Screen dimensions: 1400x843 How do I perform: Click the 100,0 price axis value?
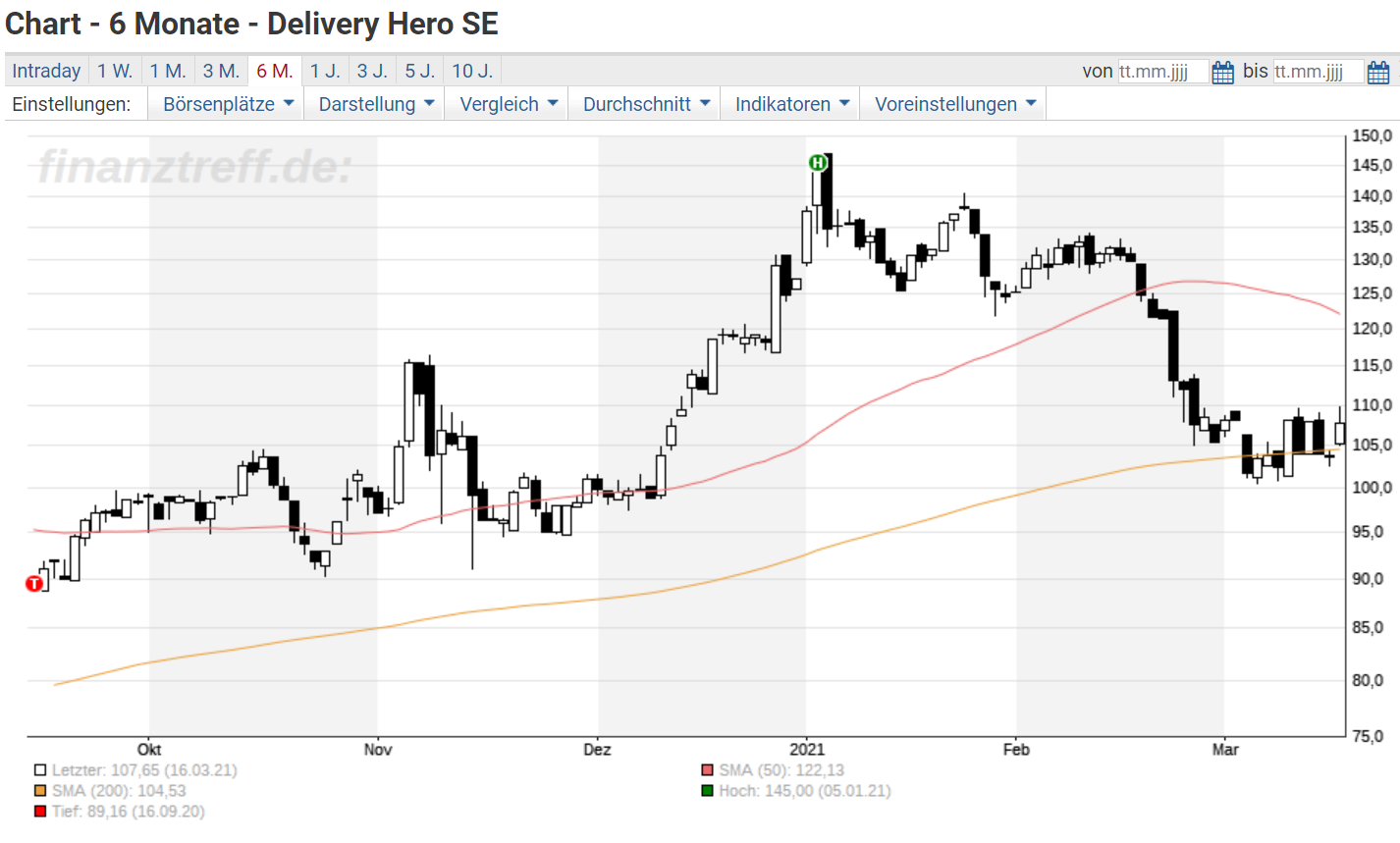(1373, 488)
